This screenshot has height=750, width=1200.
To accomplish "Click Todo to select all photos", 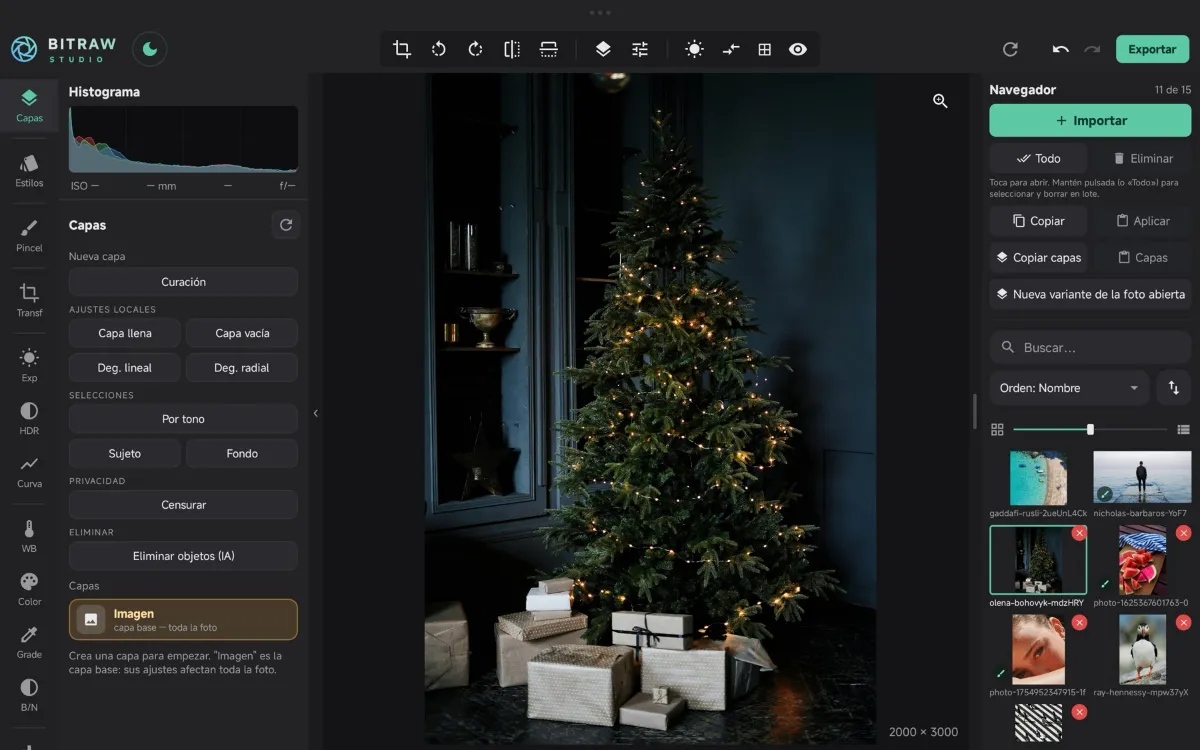I will [x=1038, y=158].
